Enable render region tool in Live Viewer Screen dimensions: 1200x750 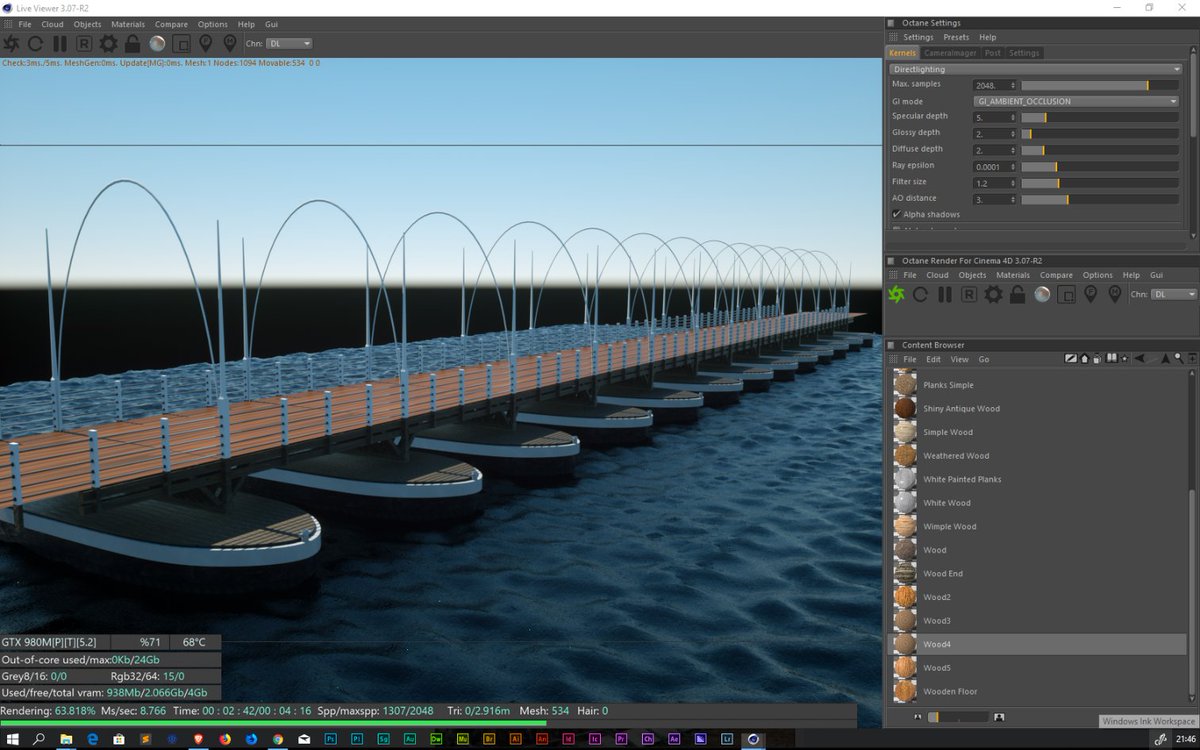(181, 43)
